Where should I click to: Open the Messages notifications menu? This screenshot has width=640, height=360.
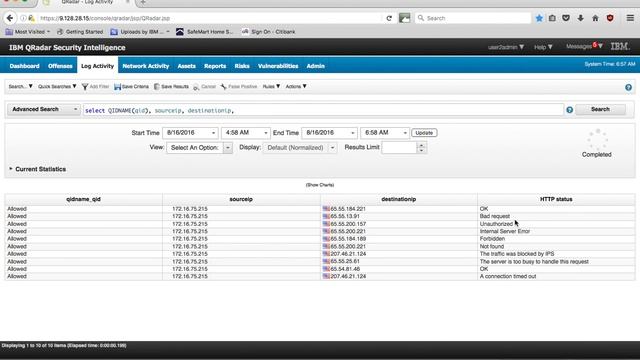[584, 47]
